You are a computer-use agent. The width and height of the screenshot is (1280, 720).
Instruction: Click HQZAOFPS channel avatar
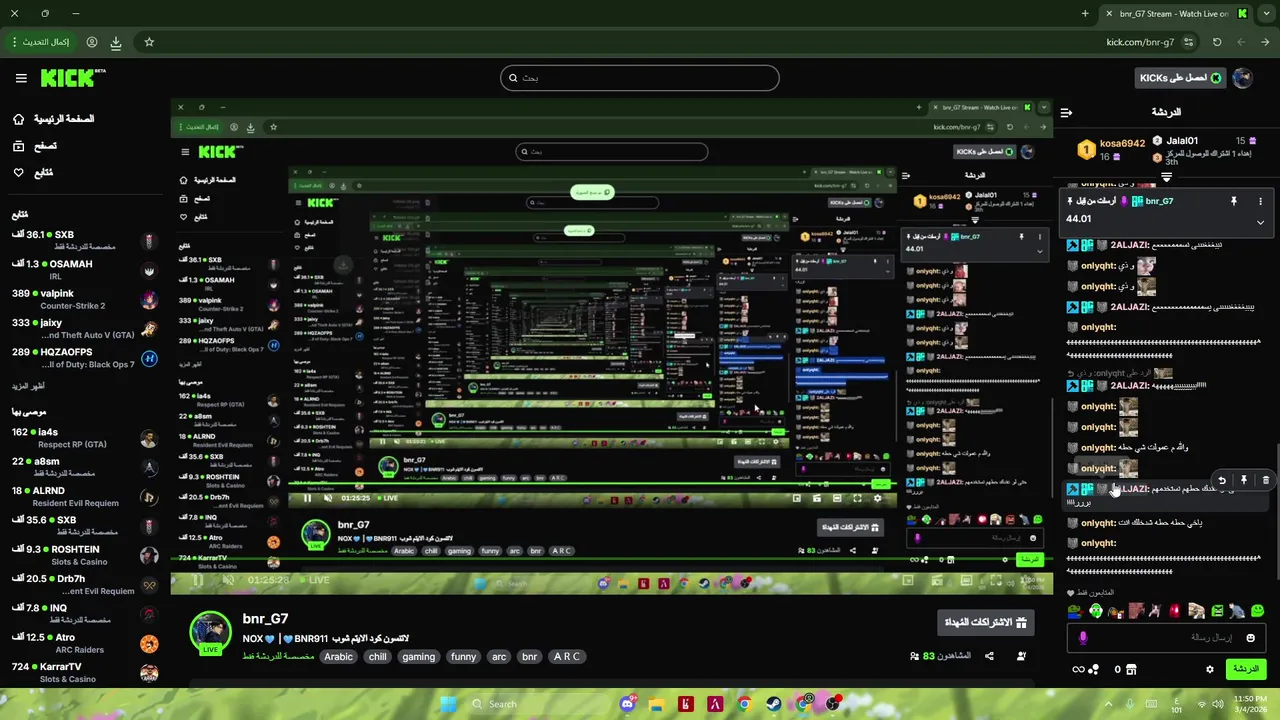(x=149, y=358)
